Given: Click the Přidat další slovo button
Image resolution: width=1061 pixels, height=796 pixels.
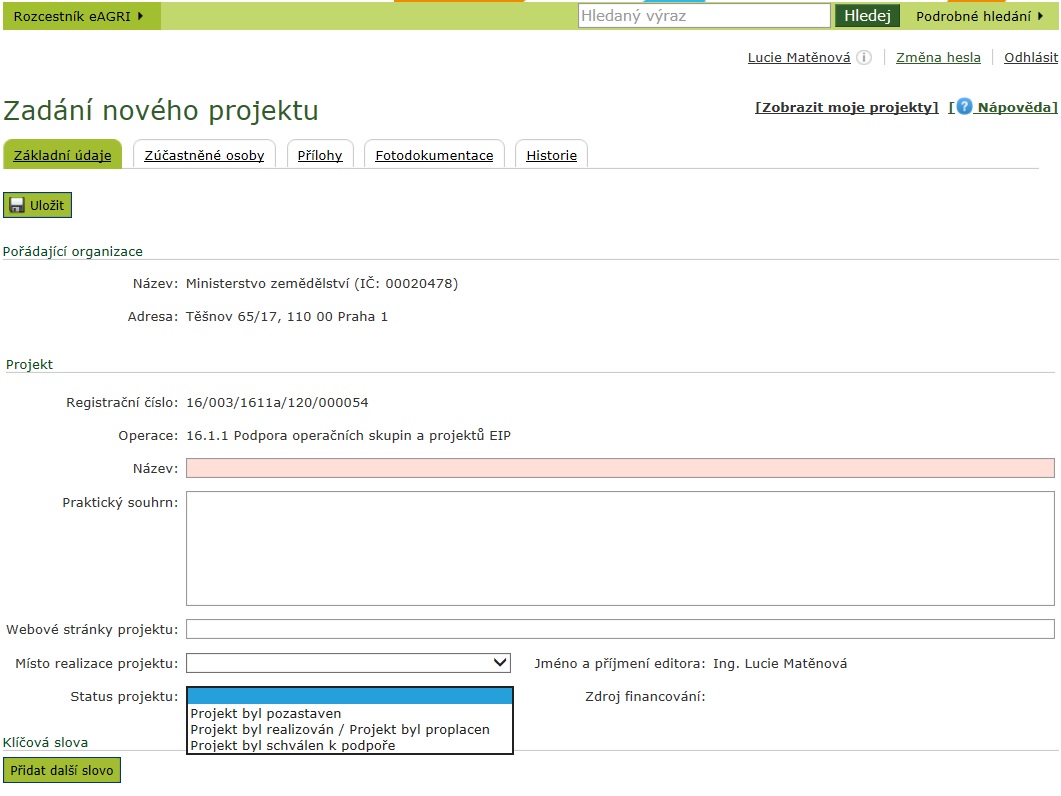Looking at the screenshot, I should (x=62, y=771).
